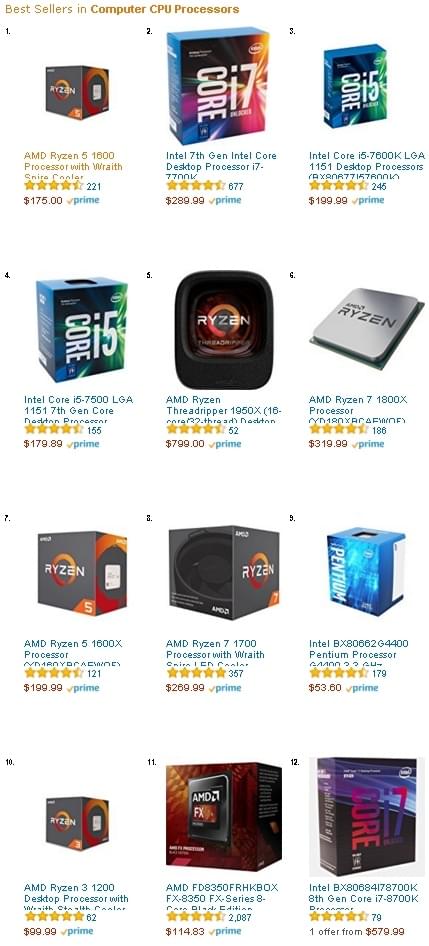Select the Ryzen Threadripper 1950X image
The image size is (429, 946).
point(220,329)
